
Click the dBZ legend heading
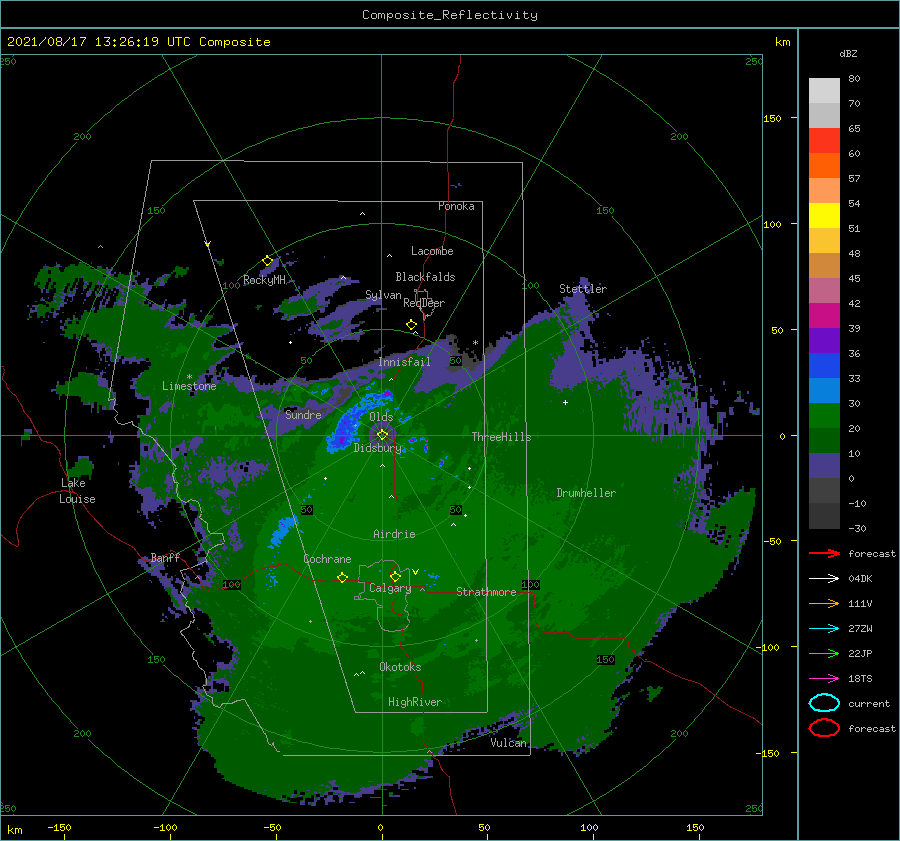[848, 53]
